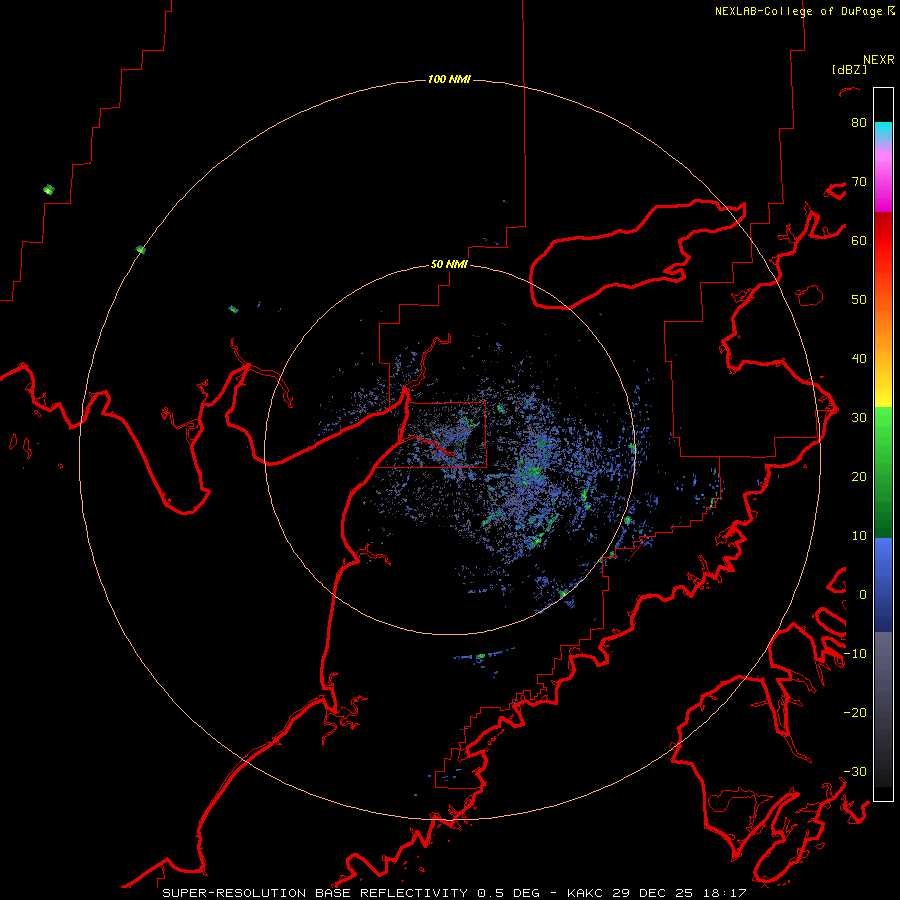900x900 pixels.
Task: Click the -20 dBZ scale value
Action: 856,712
